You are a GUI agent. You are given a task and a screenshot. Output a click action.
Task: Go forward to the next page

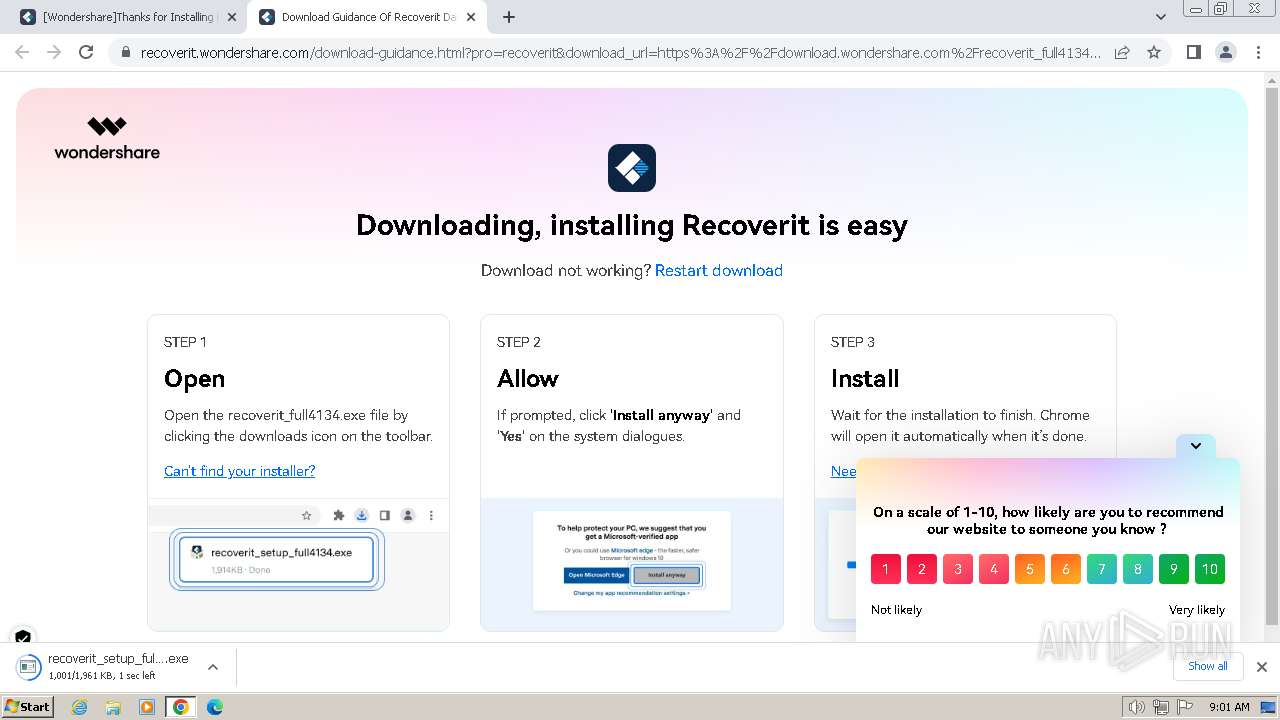(54, 52)
